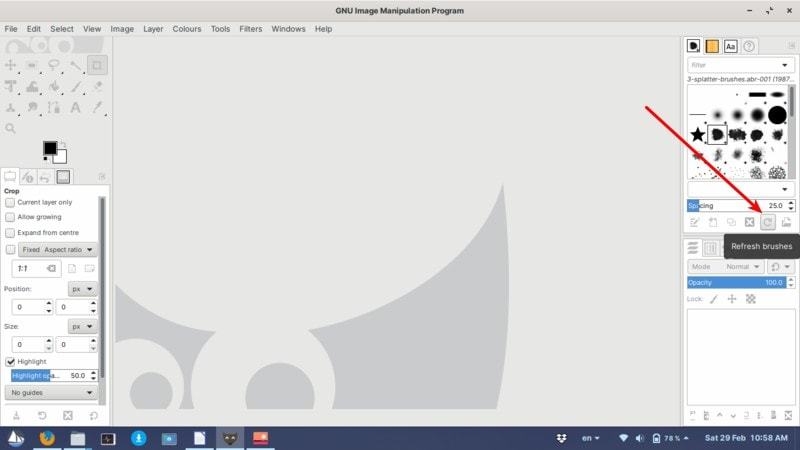Click the Refresh brushes button

point(767,222)
